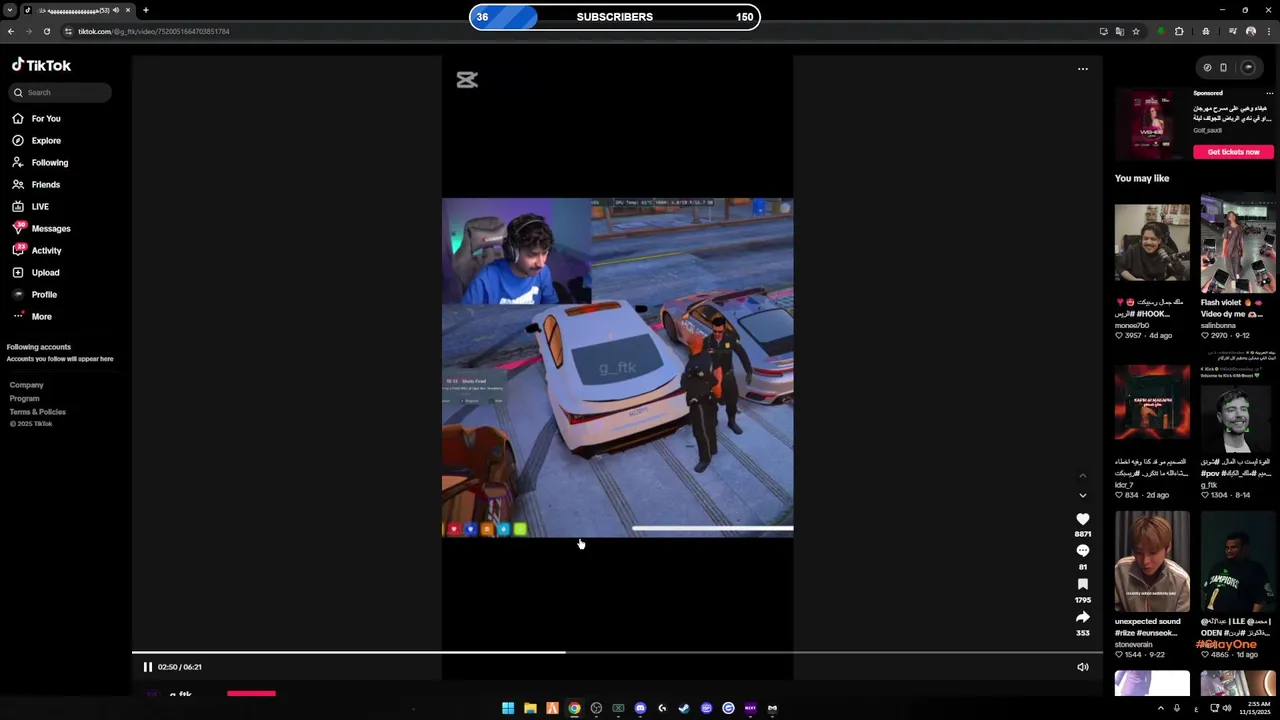1280x720 pixels.
Task: Click the accounts you follow notice text
Action: (60, 359)
